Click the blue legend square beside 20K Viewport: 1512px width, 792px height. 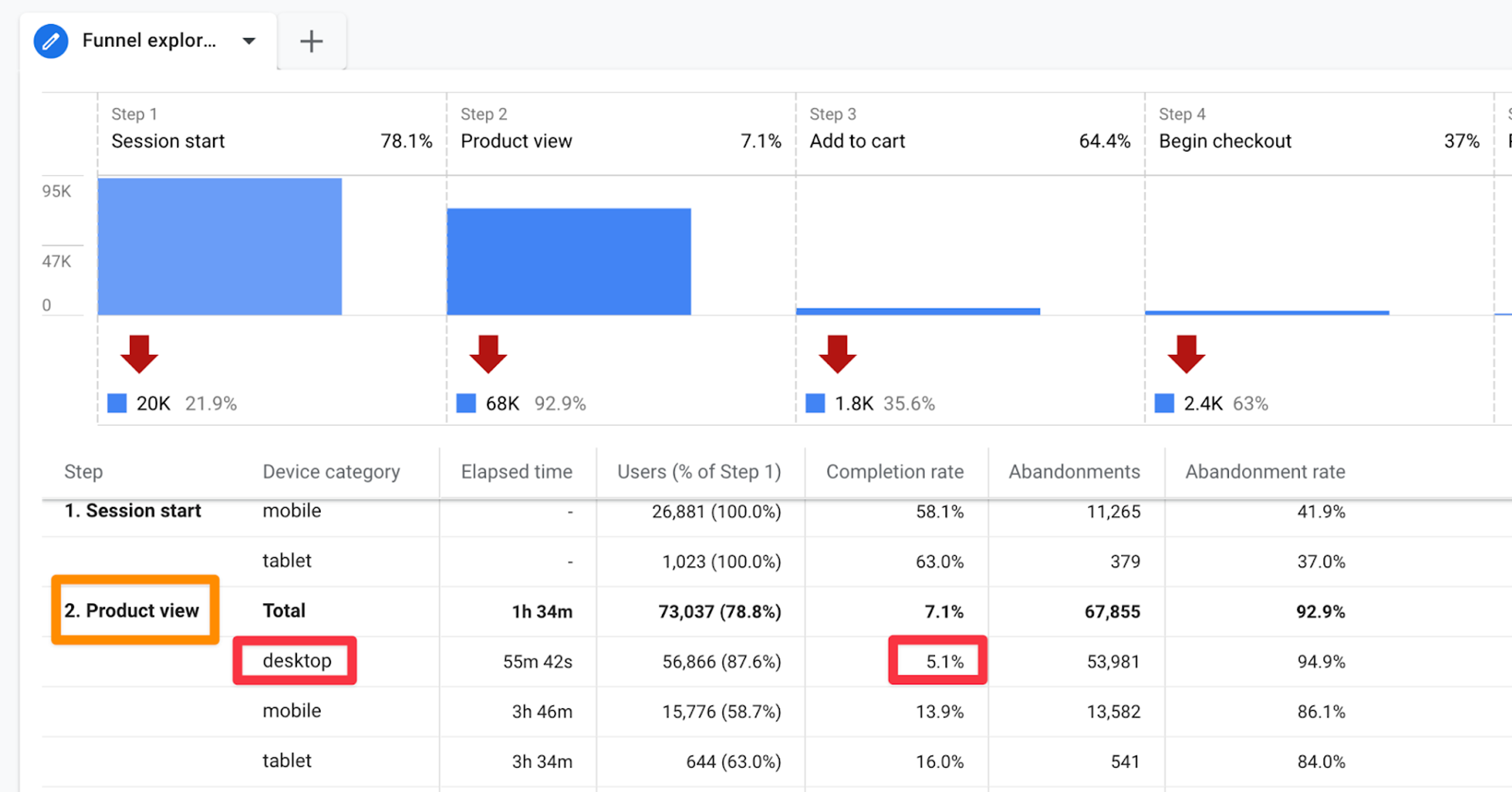pos(117,403)
